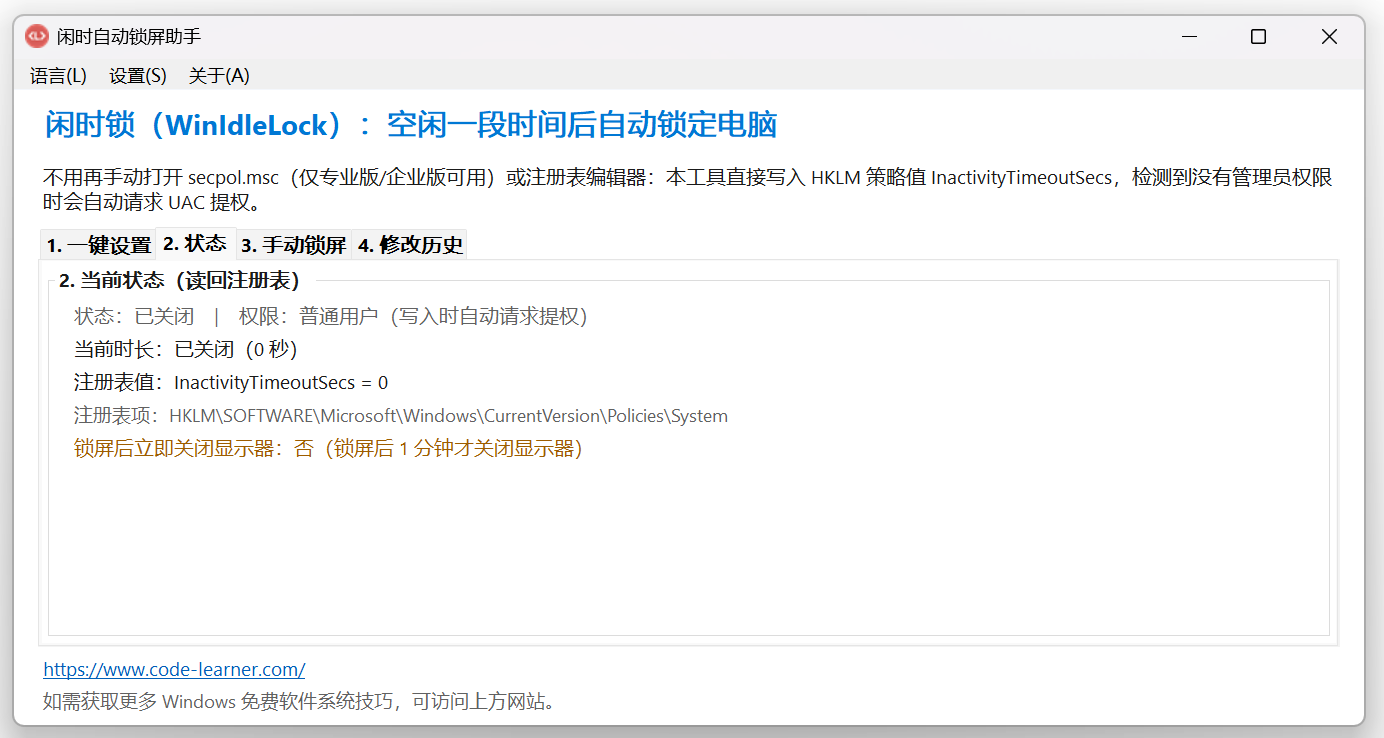Go to the 3. 手动锁屏 tab
Image resolution: width=1384 pixels, height=738 pixels.
coord(293,245)
